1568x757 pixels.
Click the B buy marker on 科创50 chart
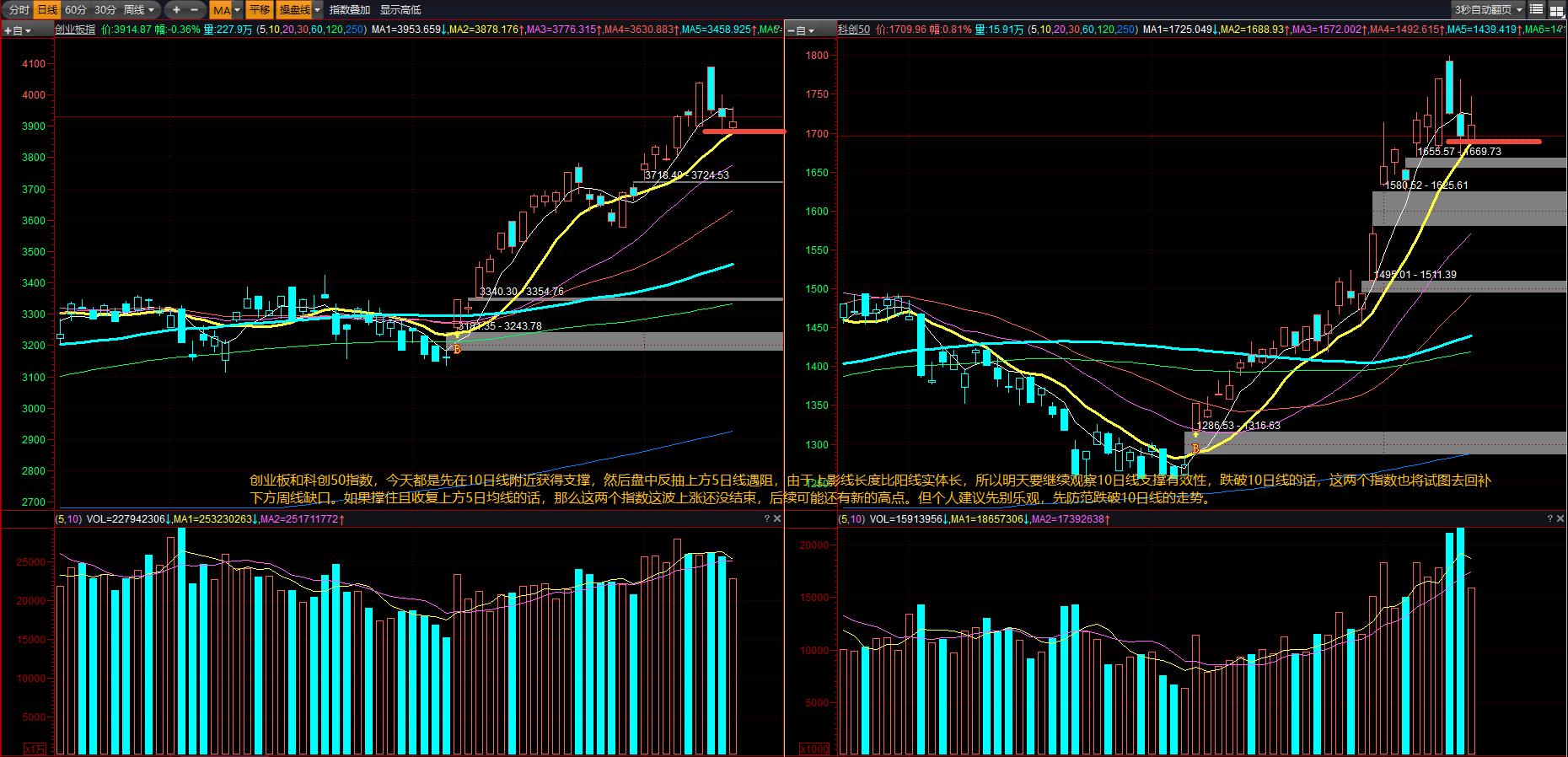click(1195, 448)
